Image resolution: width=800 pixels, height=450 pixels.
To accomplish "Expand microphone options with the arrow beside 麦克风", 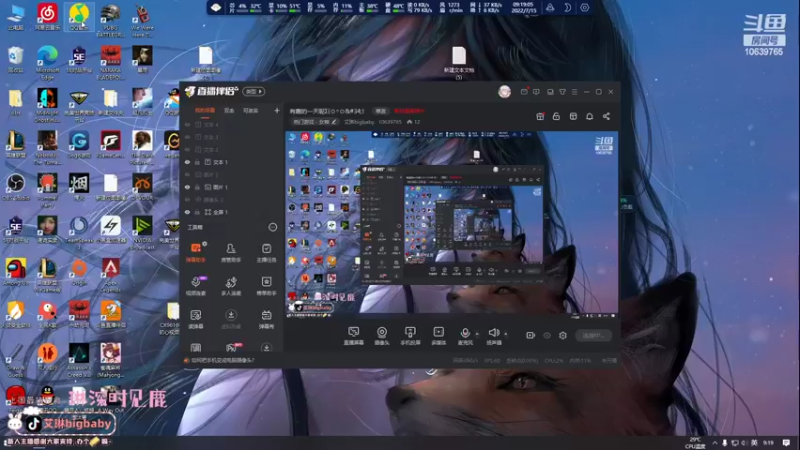I will point(477,334).
